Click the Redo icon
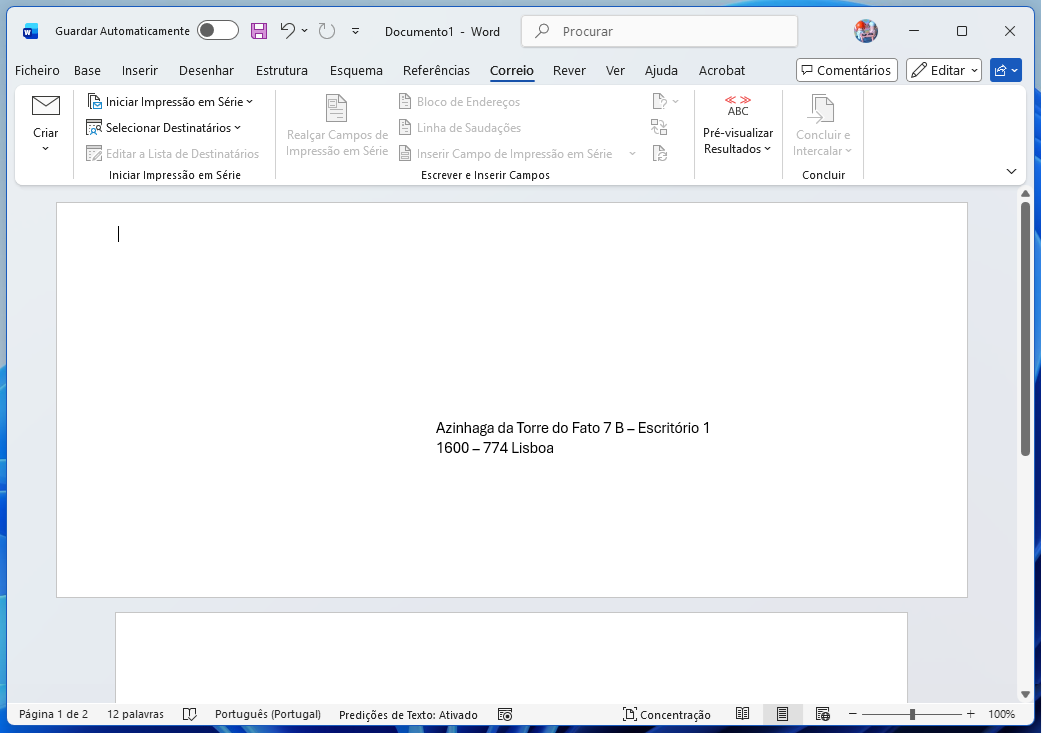 coord(326,31)
